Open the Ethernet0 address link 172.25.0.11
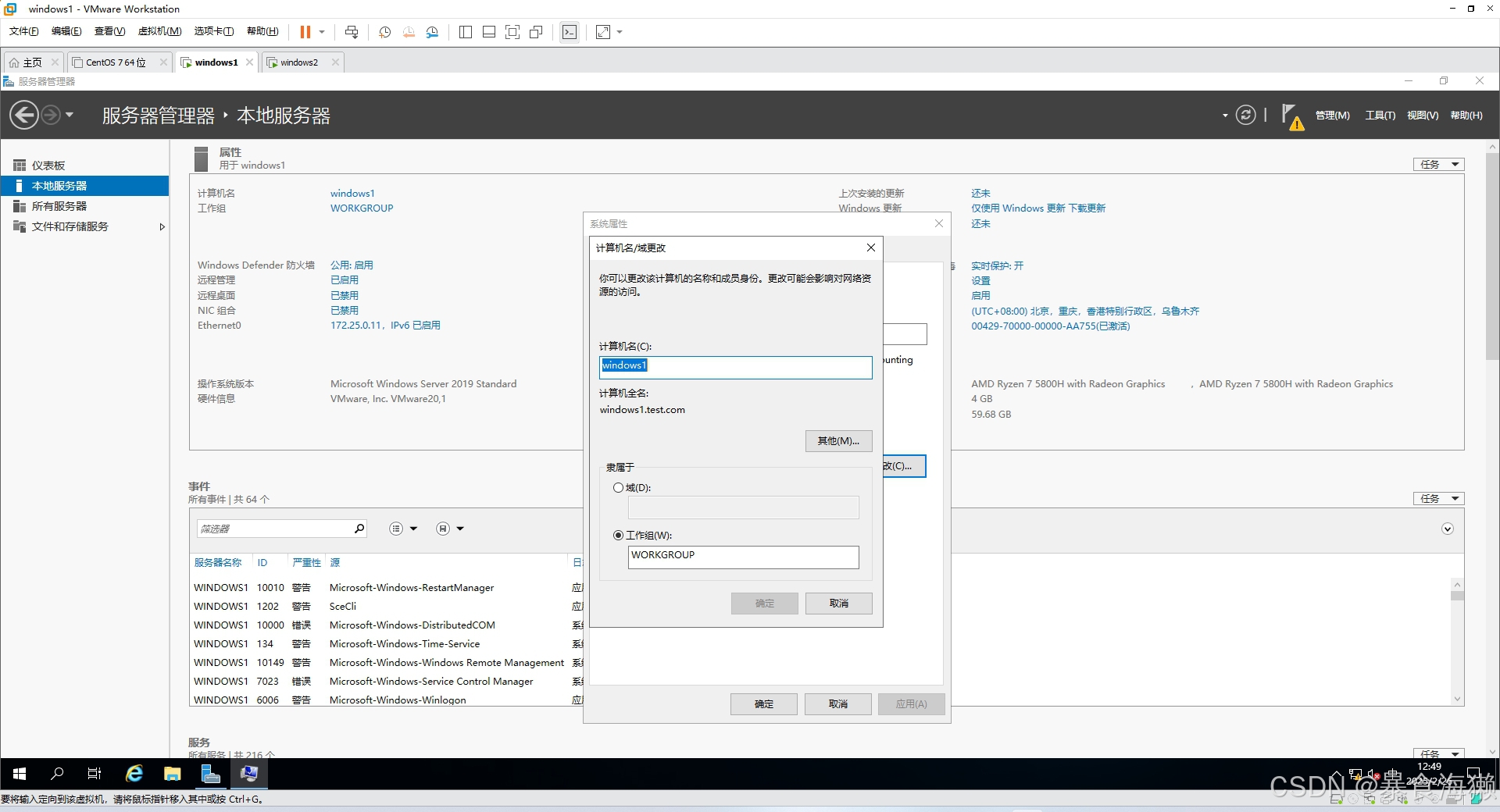 (x=385, y=326)
